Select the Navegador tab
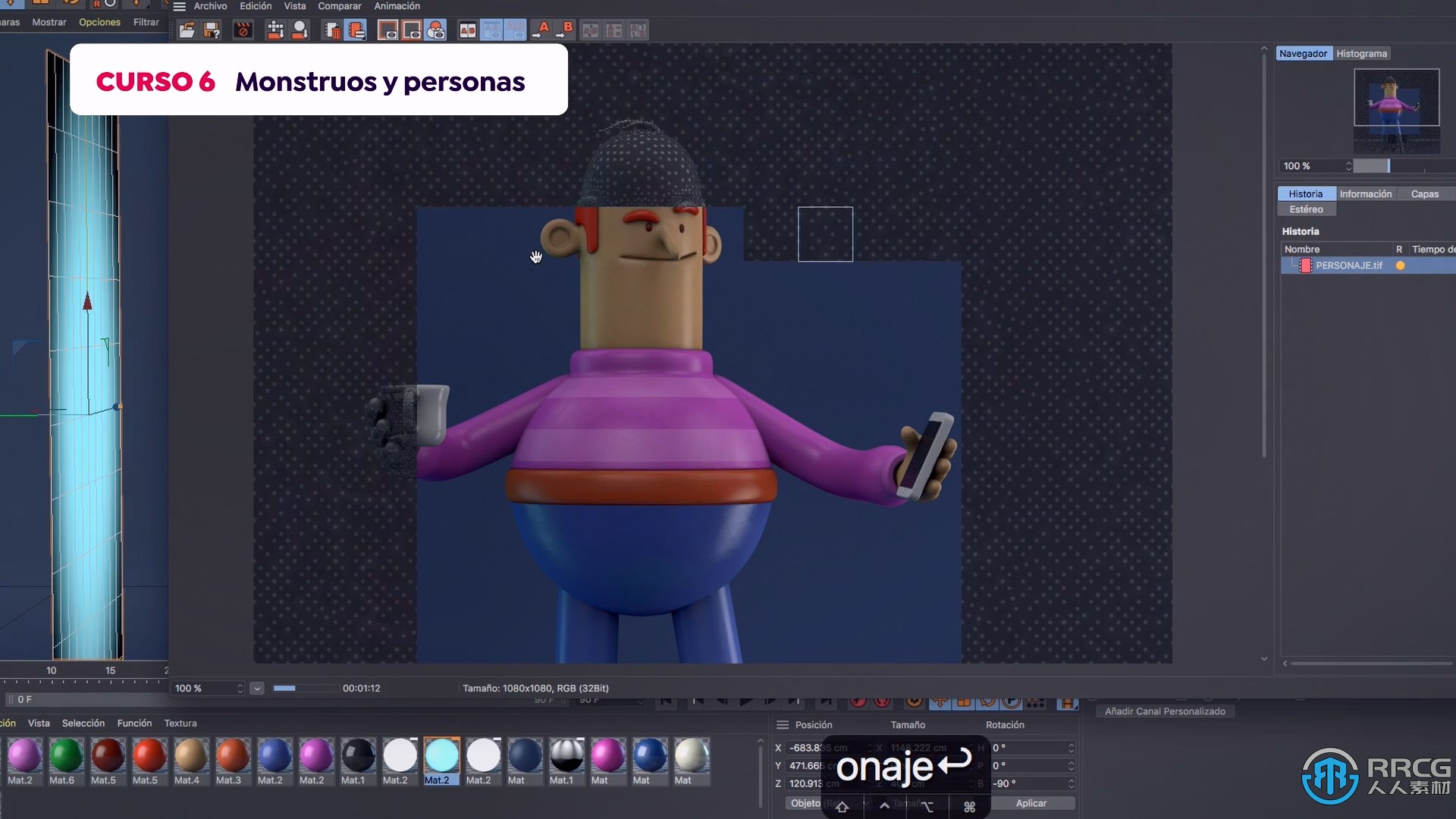 1304,53
